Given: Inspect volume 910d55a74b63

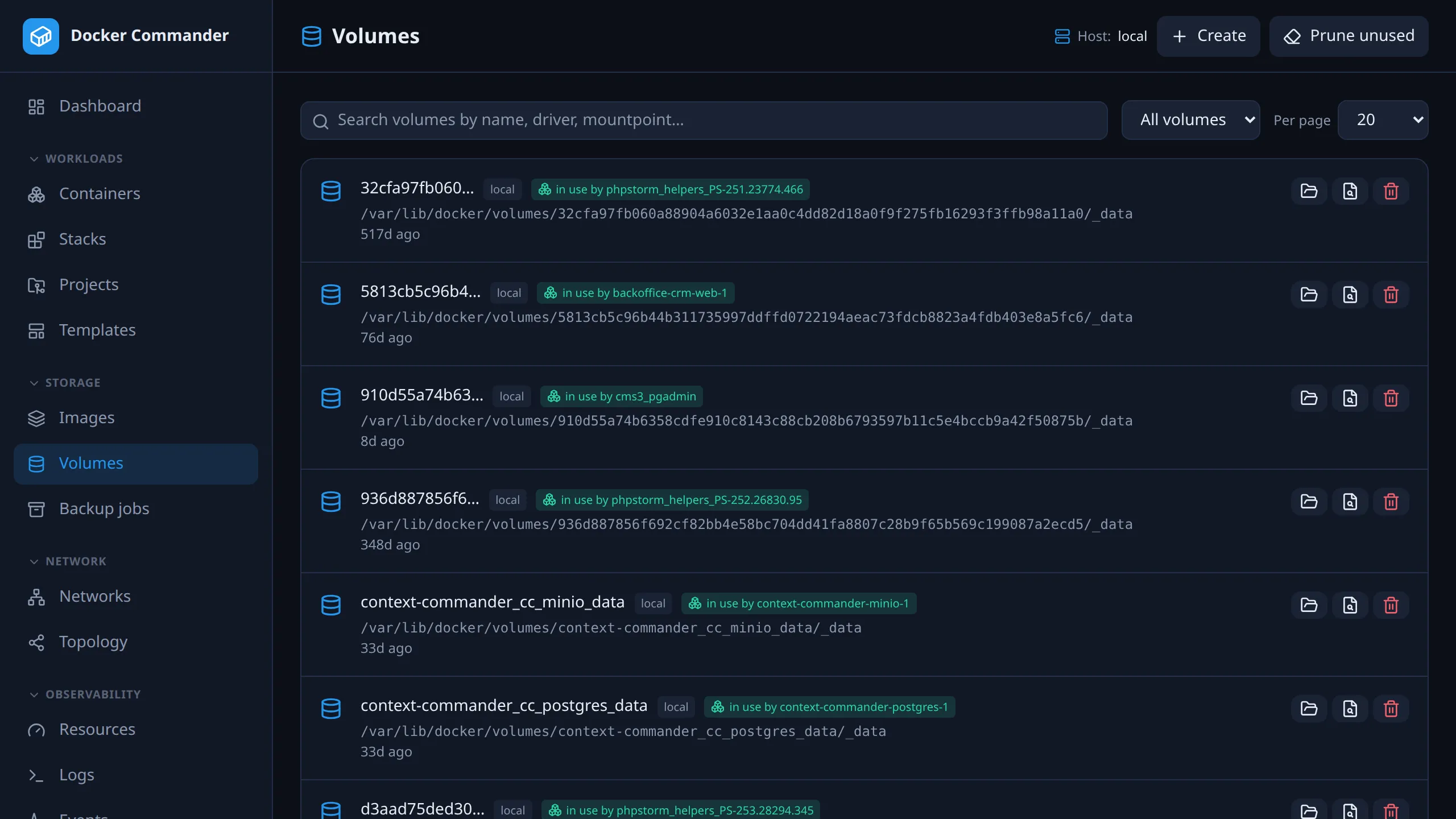Looking at the screenshot, I should click(1350, 398).
